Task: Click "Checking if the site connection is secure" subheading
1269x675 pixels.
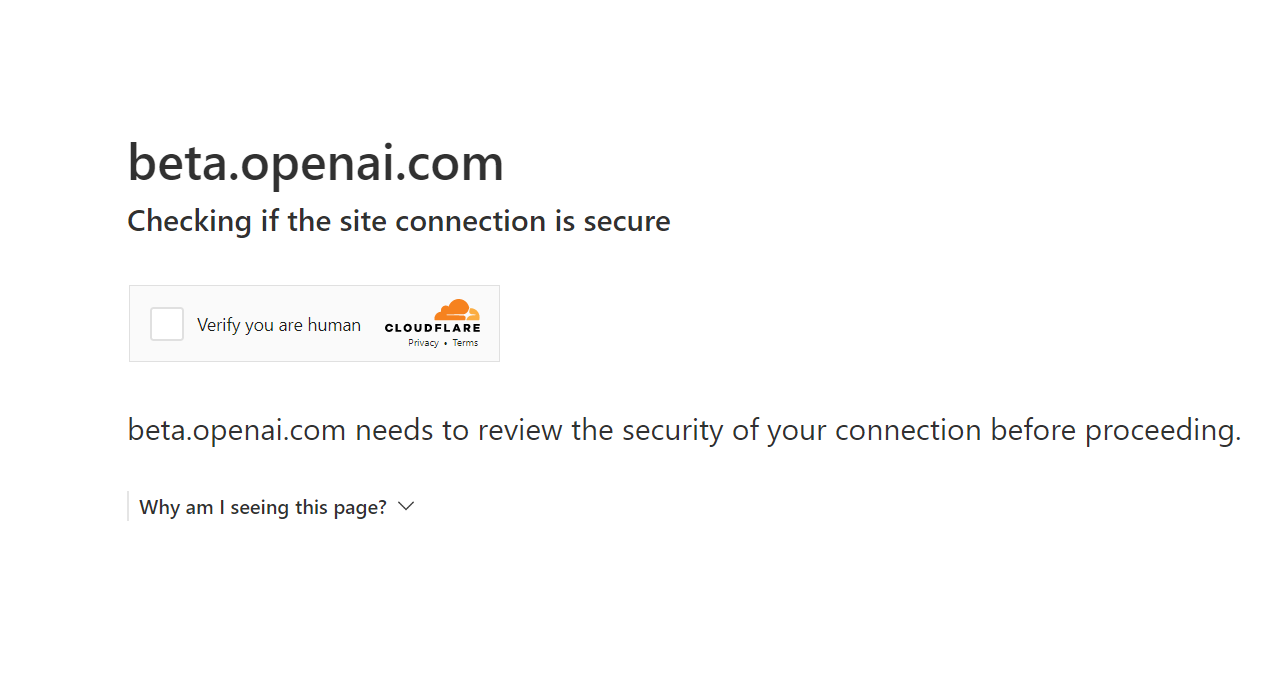Action: tap(398, 221)
